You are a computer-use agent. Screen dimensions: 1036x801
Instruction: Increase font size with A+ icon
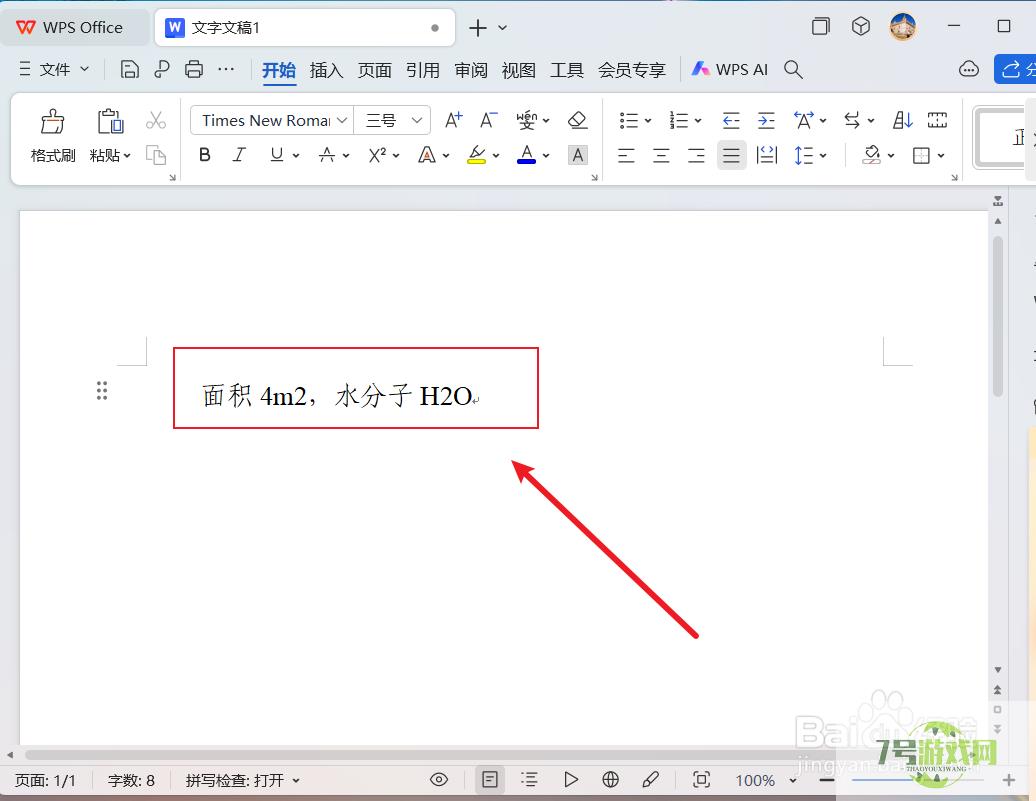[x=453, y=120]
